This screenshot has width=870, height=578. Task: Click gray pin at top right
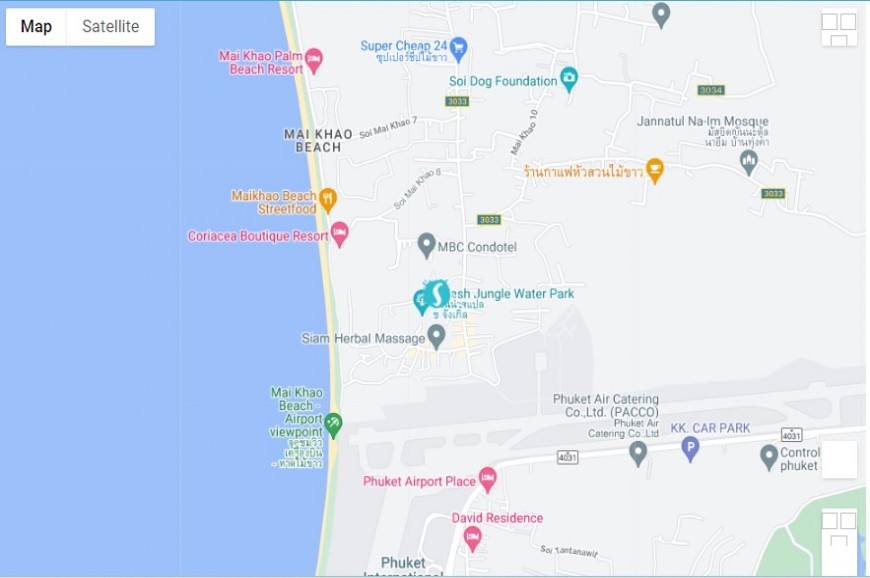pos(661,16)
